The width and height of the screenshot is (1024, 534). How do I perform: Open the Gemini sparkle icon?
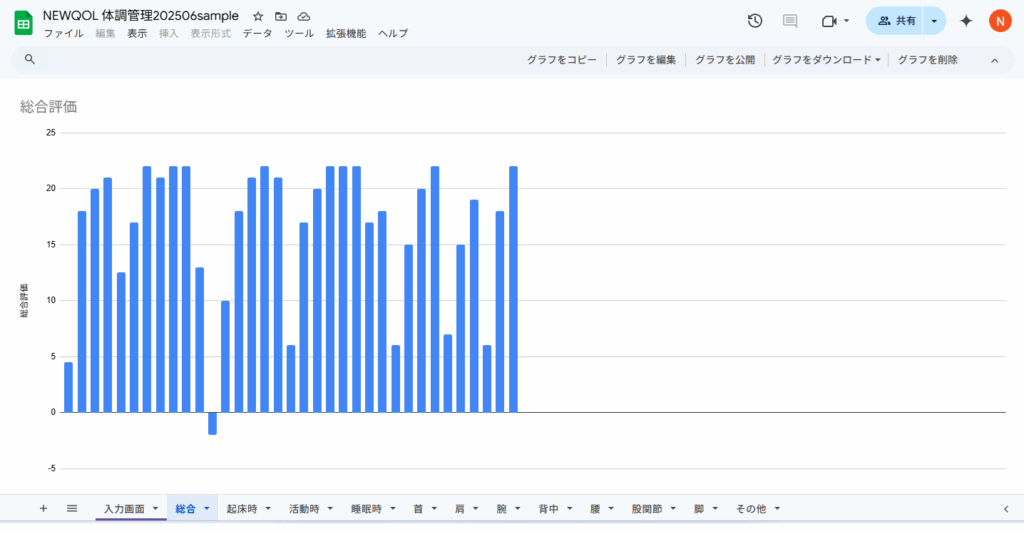click(966, 21)
